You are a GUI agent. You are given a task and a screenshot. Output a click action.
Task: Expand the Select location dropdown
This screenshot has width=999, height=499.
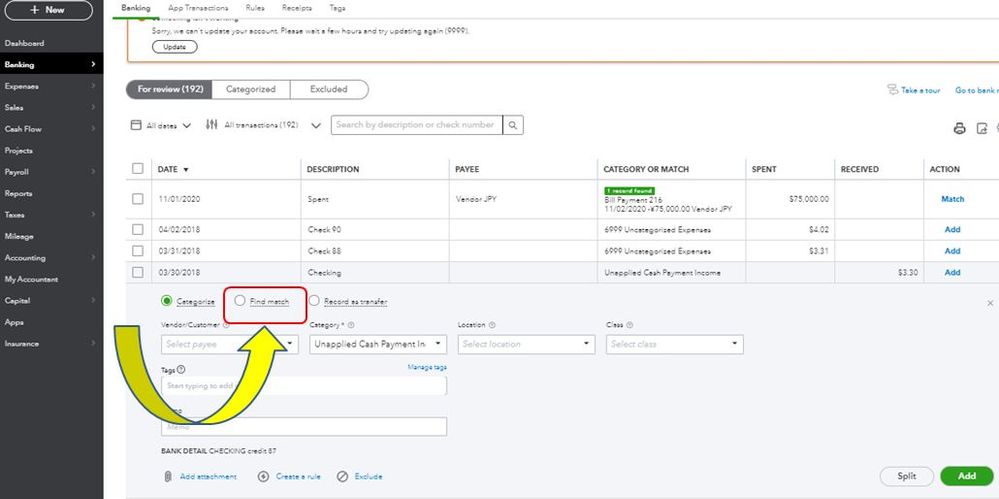pos(527,344)
